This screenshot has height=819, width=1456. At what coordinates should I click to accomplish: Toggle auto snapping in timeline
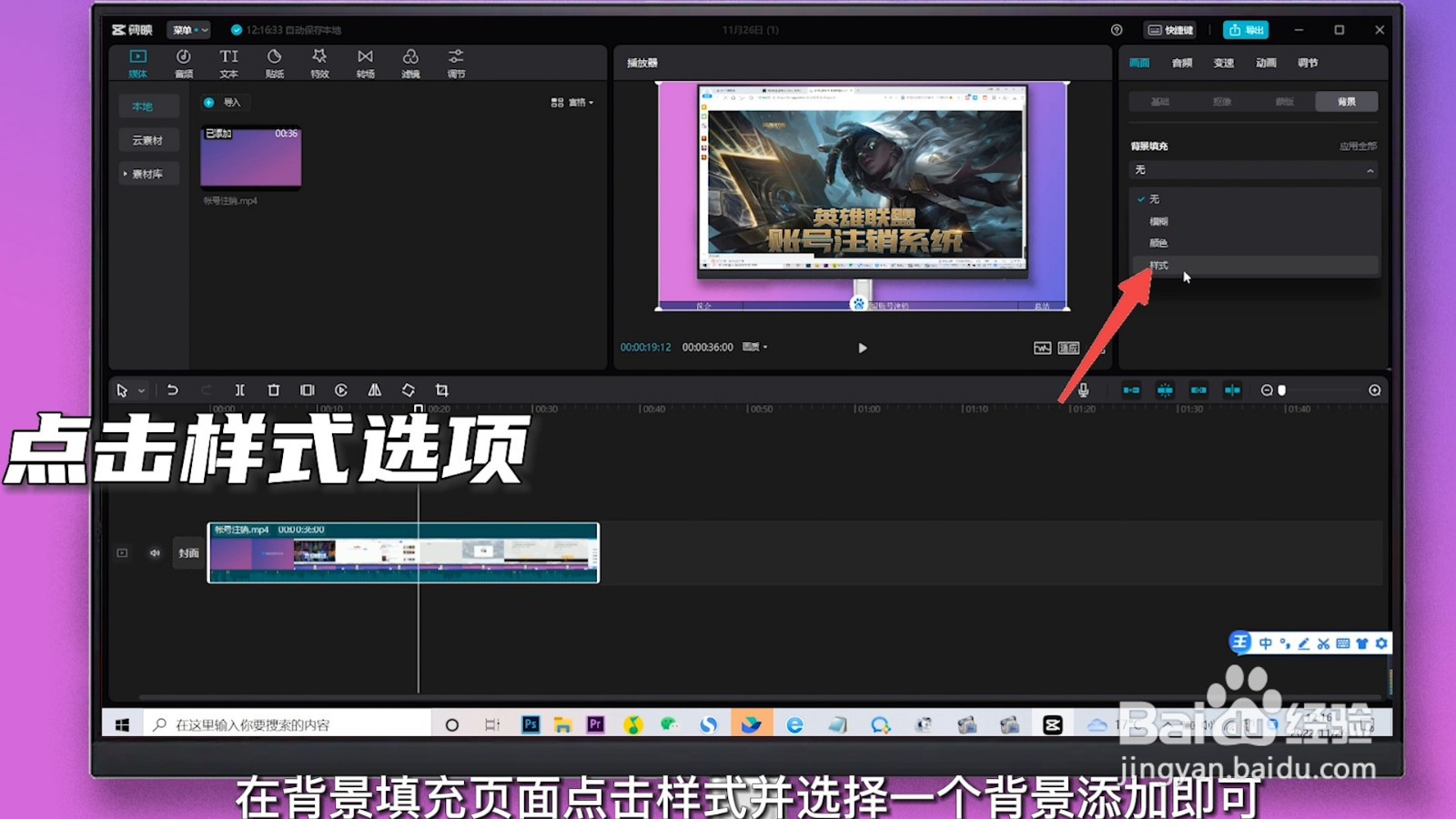tap(1165, 390)
